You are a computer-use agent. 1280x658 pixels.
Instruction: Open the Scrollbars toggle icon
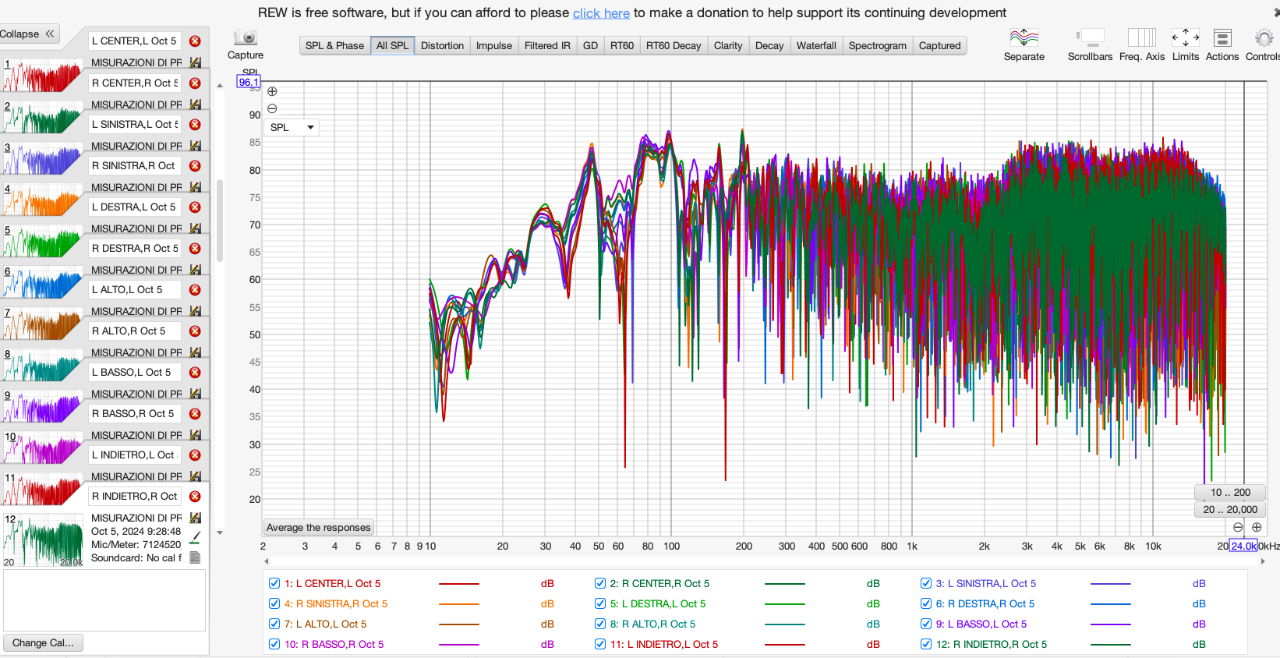click(x=1090, y=38)
